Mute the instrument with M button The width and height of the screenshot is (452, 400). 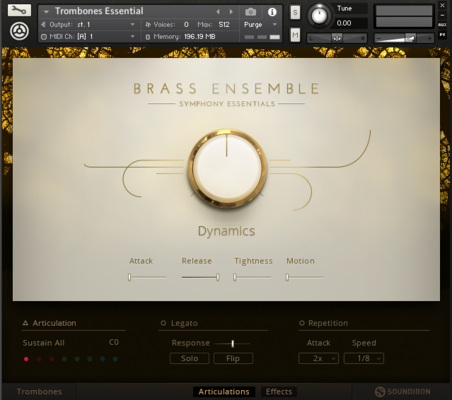pyautogui.click(x=295, y=35)
